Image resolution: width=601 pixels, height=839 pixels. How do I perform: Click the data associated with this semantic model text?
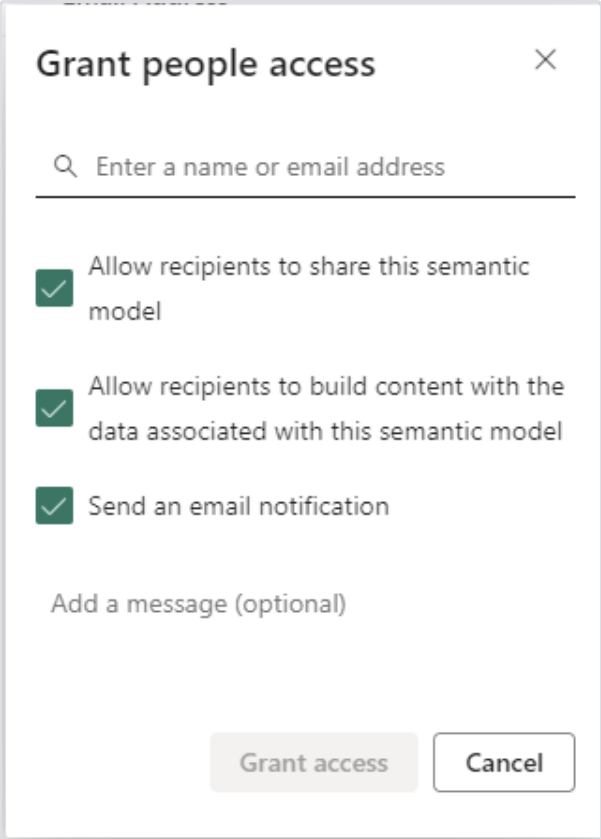coord(325,431)
